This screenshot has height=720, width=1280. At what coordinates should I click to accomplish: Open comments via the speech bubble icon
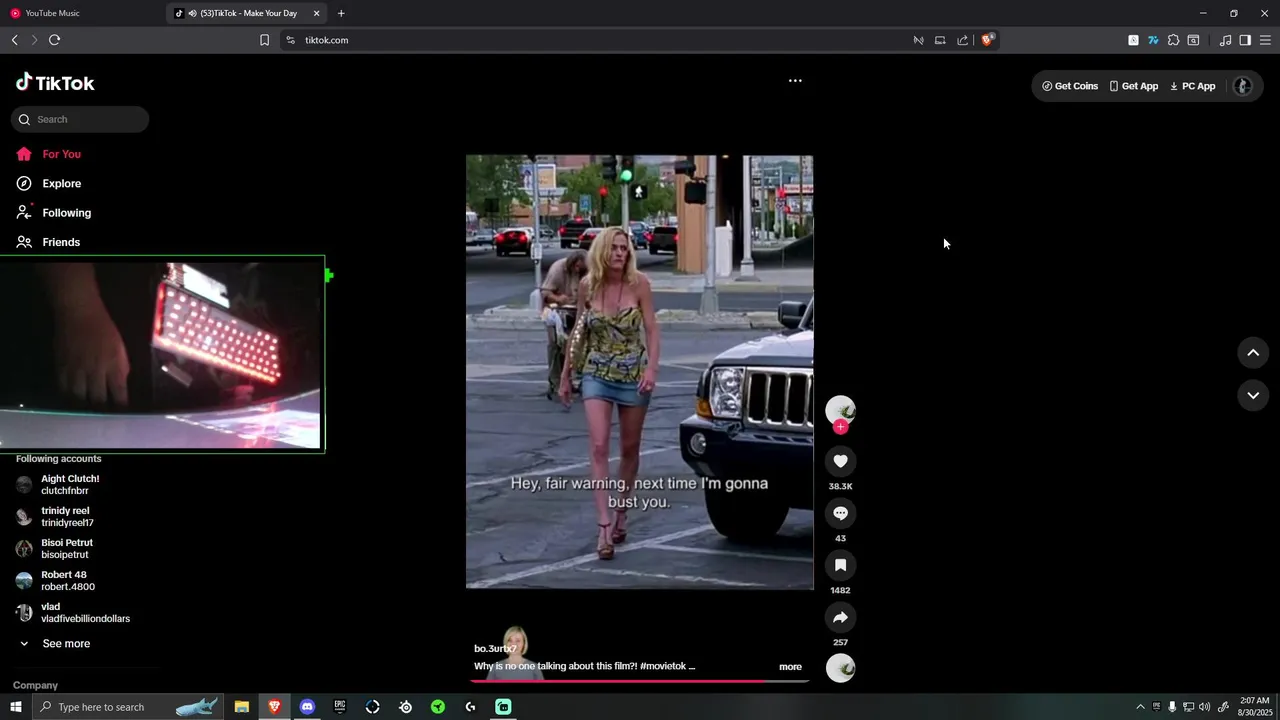[840, 513]
